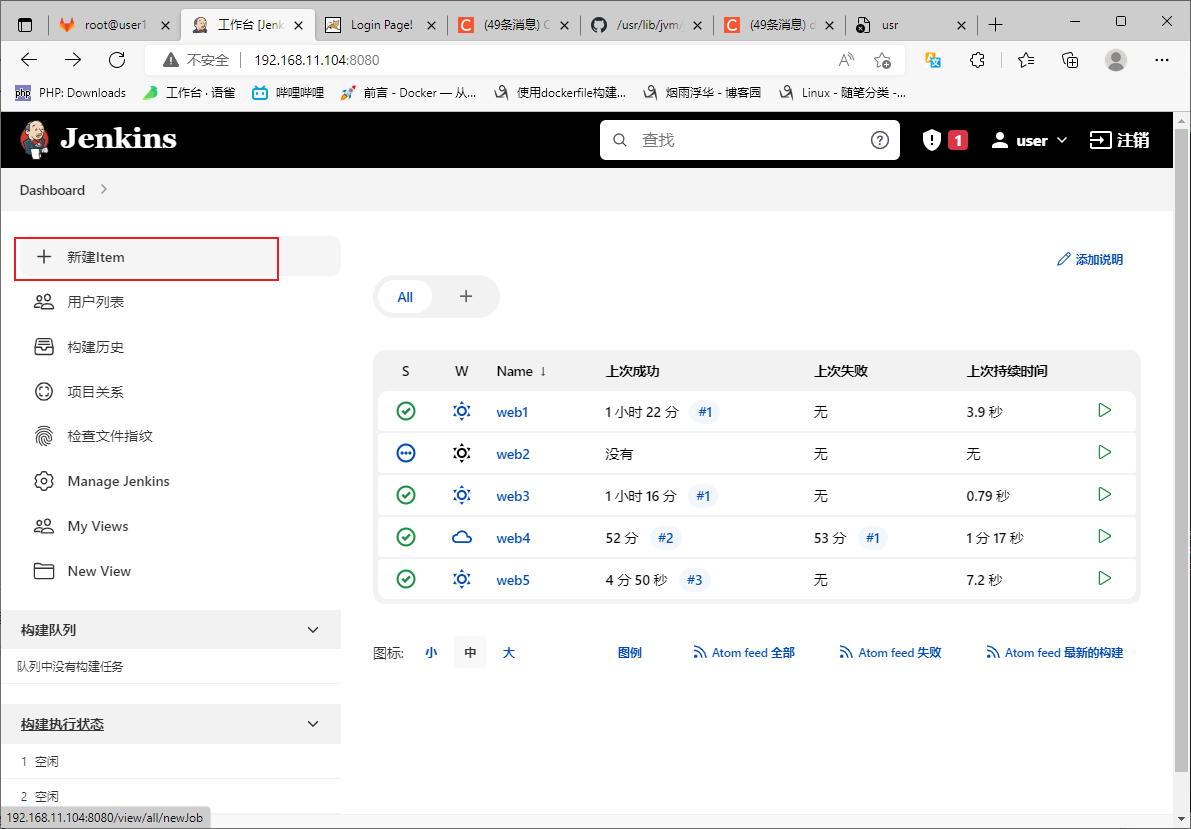Click the web4 success status icon
Viewport: 1191px width, 829px height.
tap(406, 537)
